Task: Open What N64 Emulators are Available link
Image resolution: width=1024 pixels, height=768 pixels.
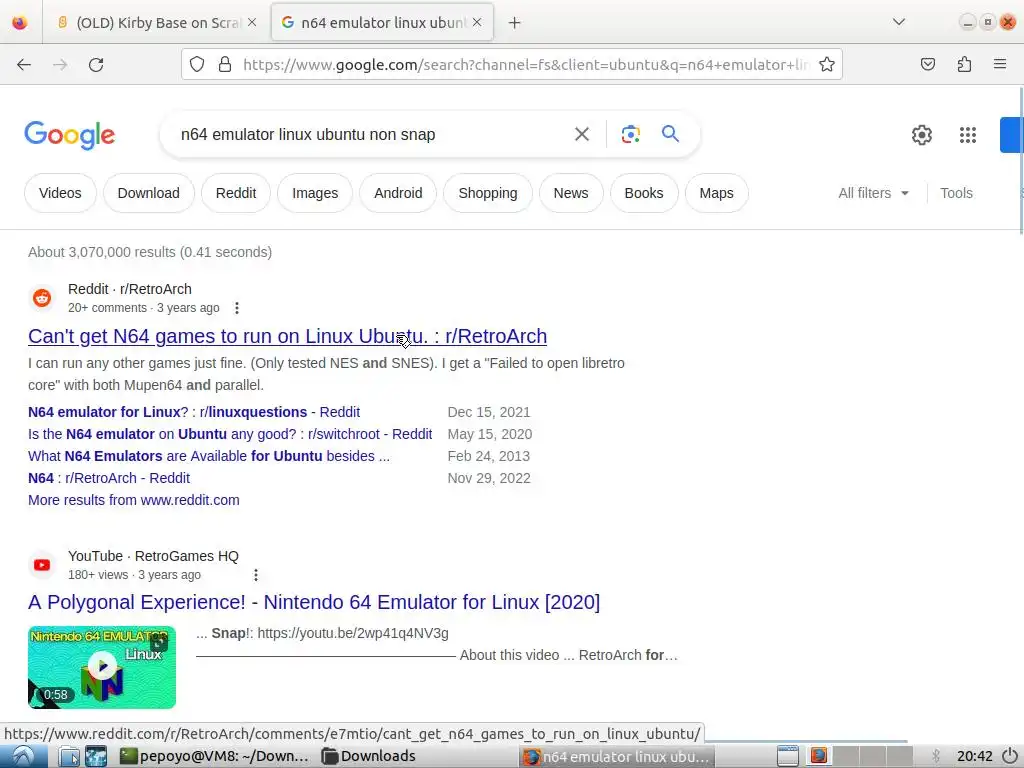Action: [209, 456]
